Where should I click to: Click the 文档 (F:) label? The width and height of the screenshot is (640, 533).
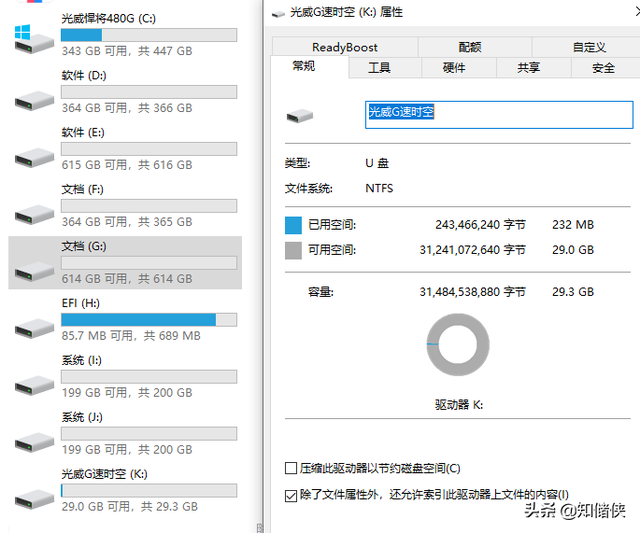[x=82, y=189]
